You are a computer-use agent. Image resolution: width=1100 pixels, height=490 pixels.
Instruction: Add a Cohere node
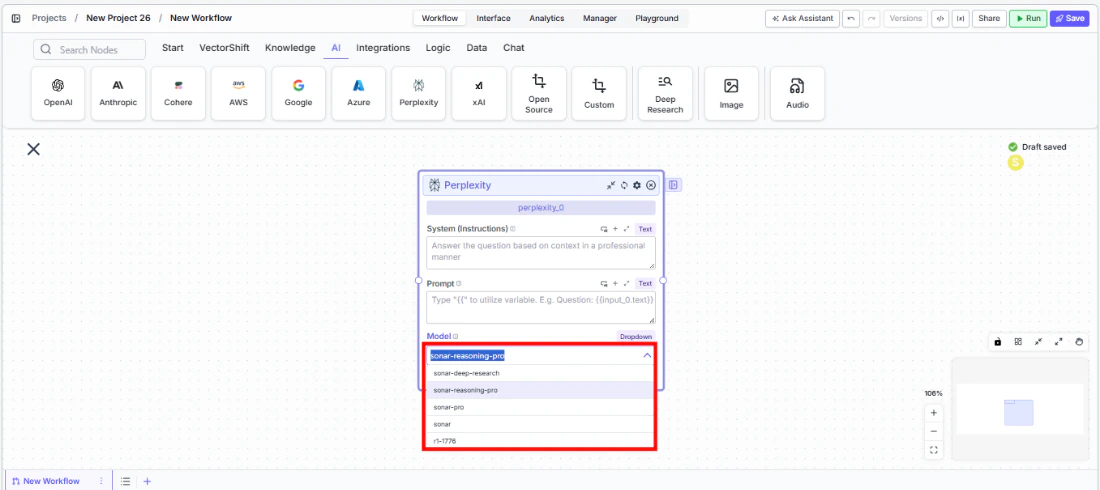pyautogui.click(x=178, y=93)
